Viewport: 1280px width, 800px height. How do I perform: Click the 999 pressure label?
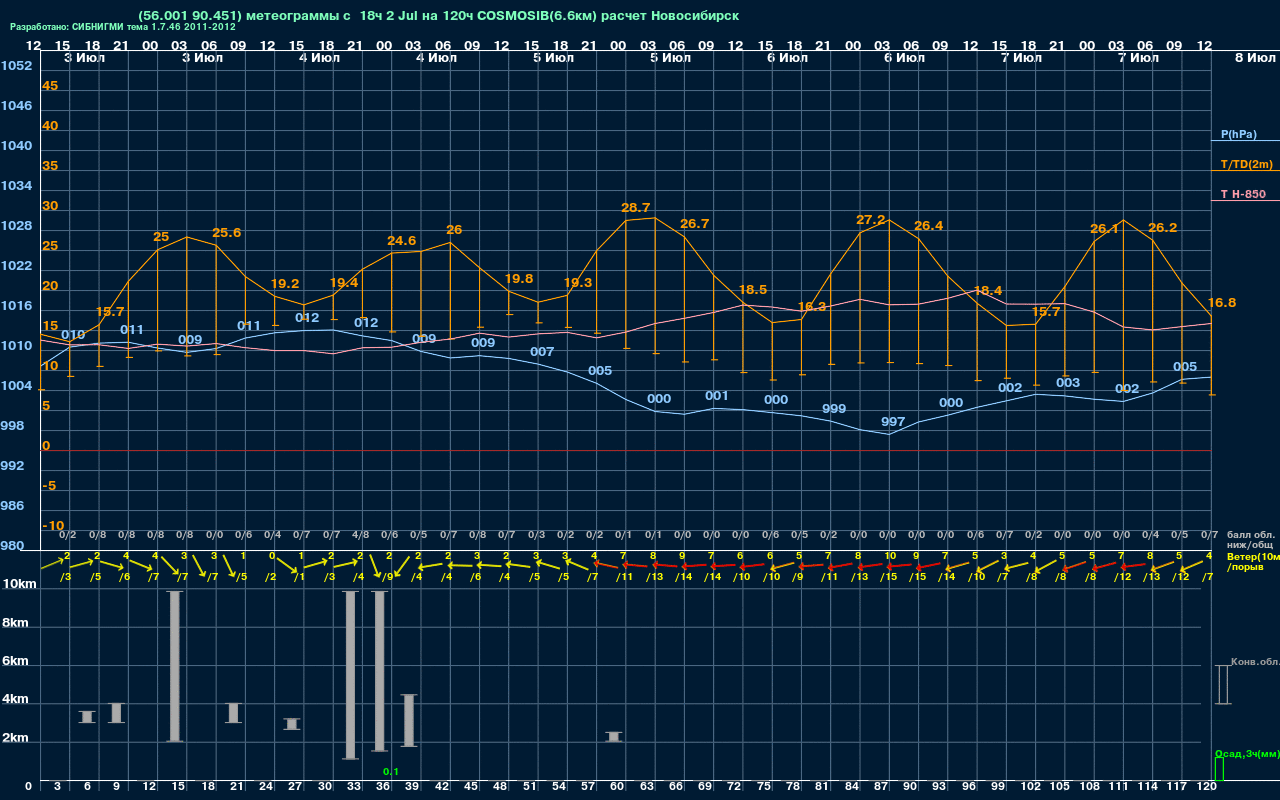point(834,409)
